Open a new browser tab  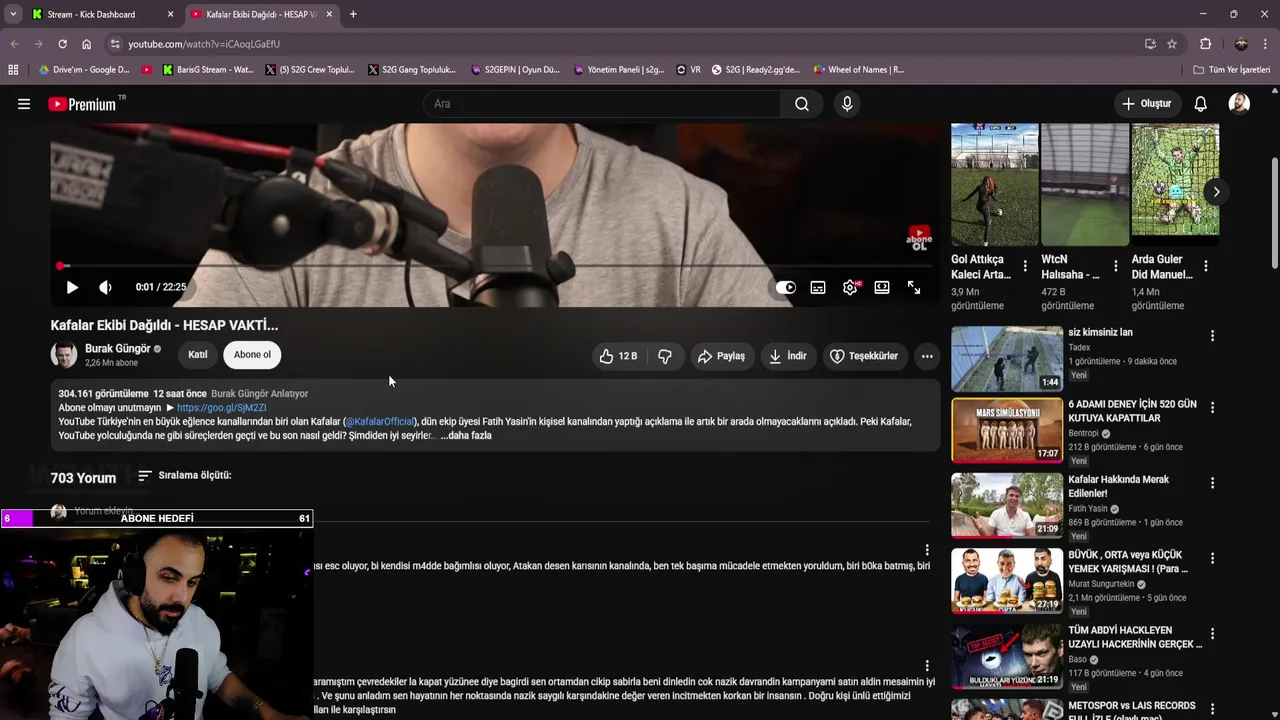click(353, 14)
